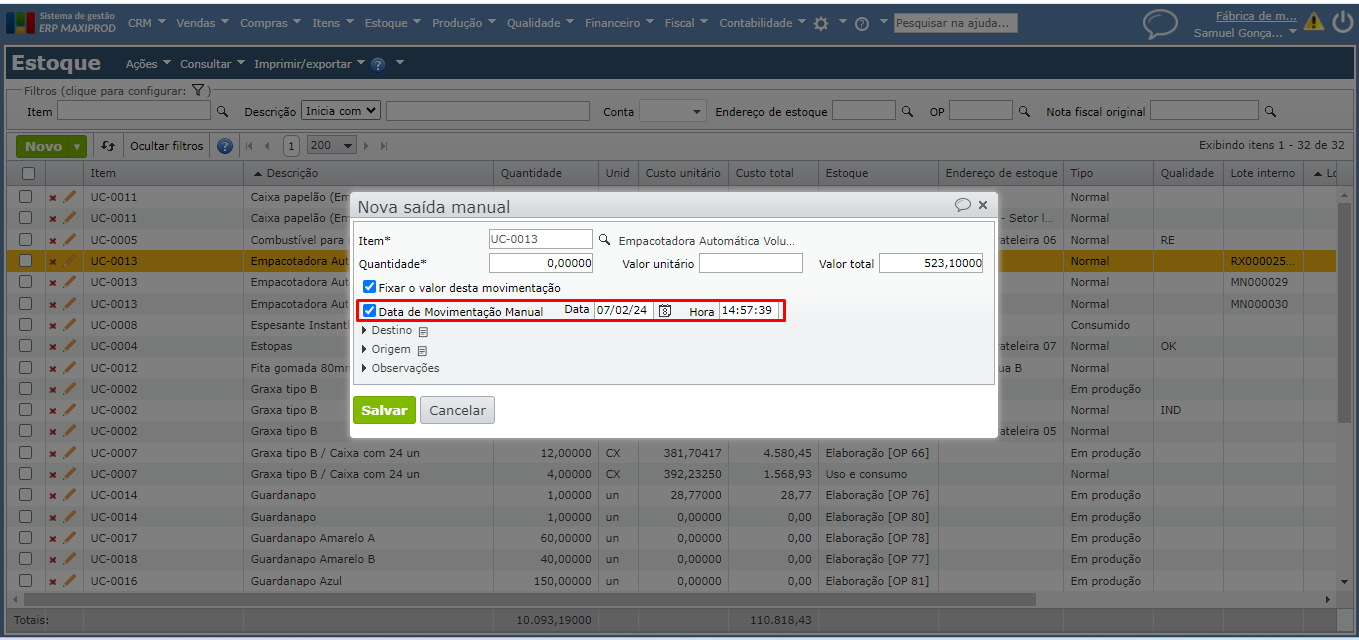Click the Origem list icon
The image size is (1359, 640).
tap(422, 350)
